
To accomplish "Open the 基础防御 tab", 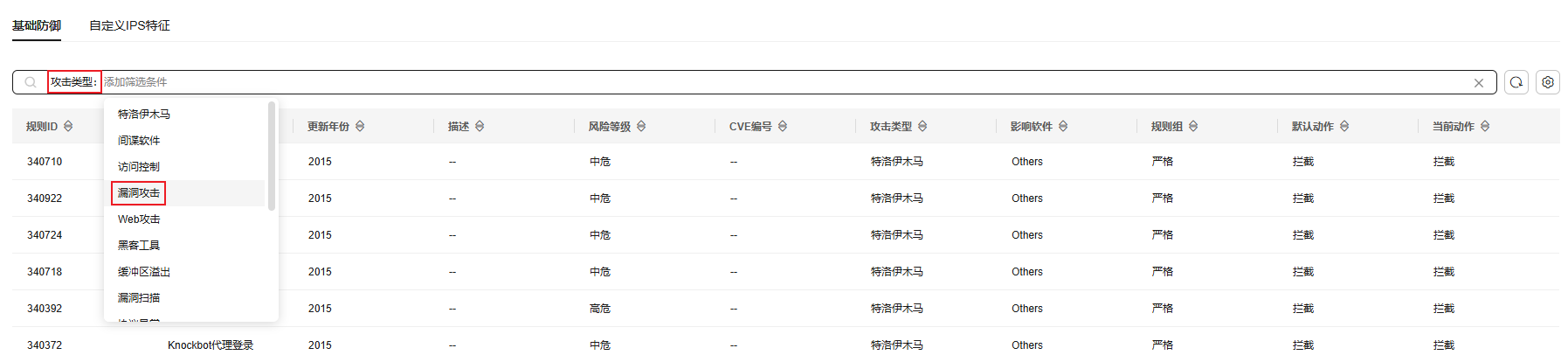I will click(37, 25).
